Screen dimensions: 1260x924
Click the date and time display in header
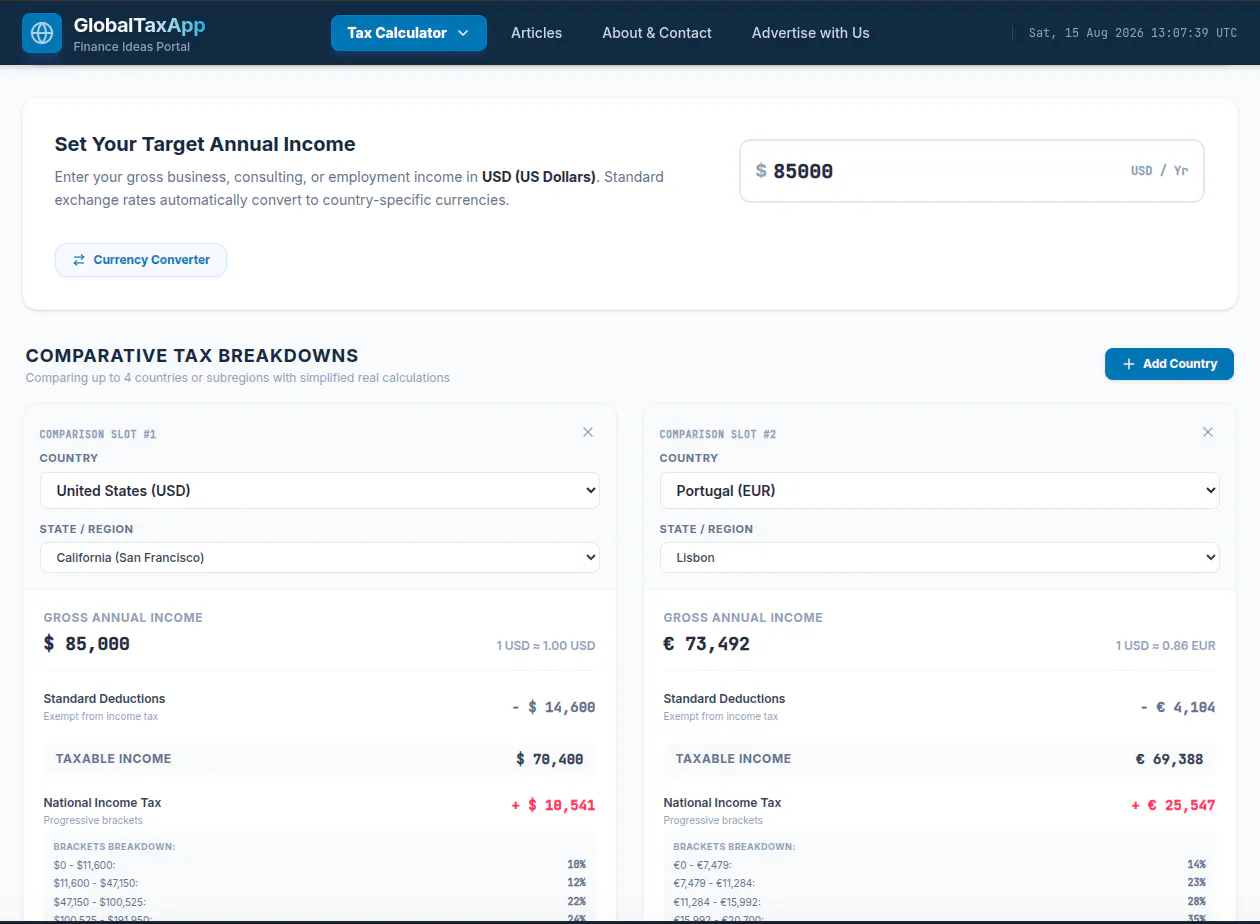click(1133, 33)
